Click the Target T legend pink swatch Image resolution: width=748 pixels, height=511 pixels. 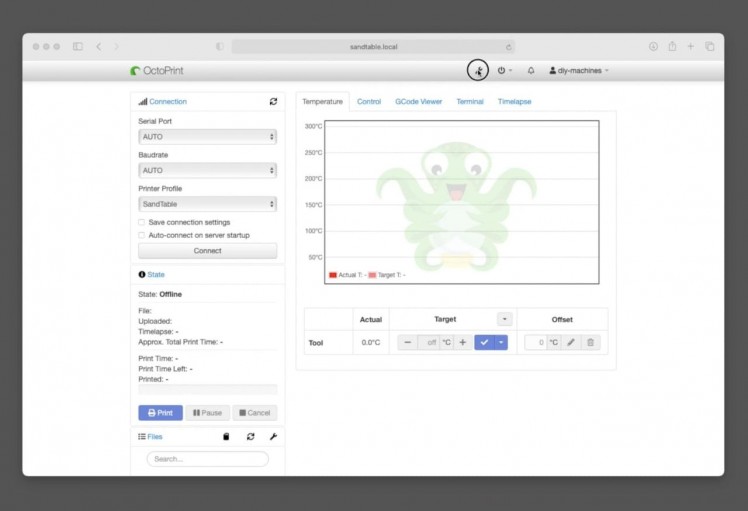[372, 275]
